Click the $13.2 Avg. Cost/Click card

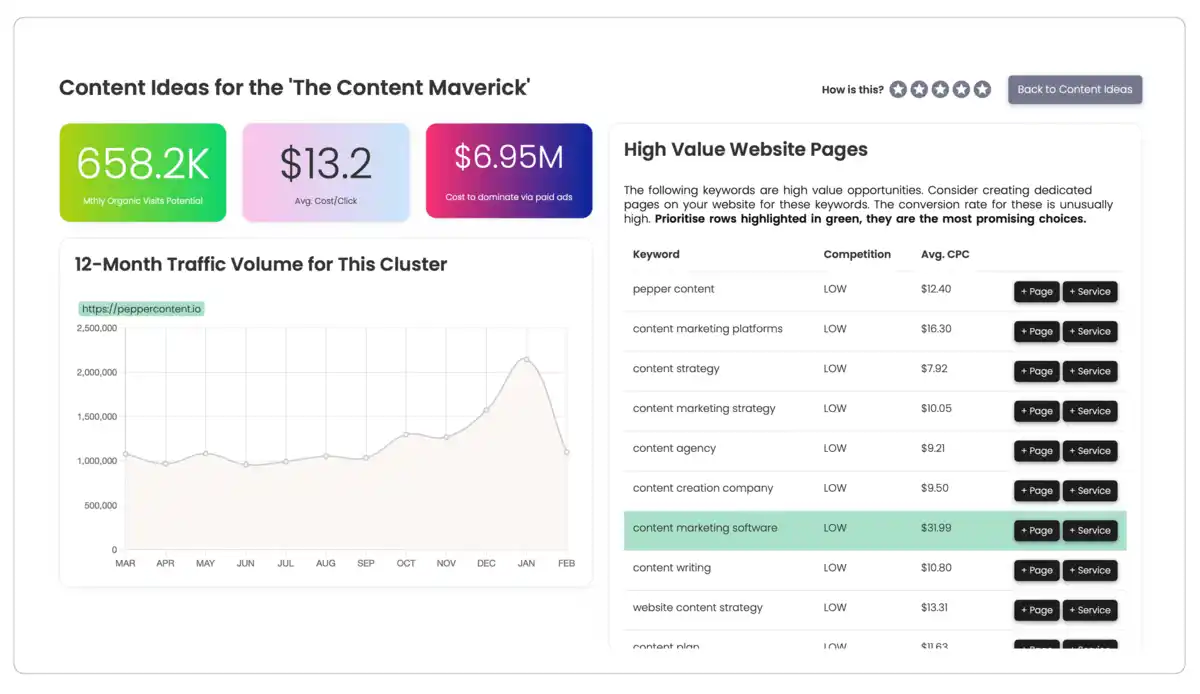point(325,171)
